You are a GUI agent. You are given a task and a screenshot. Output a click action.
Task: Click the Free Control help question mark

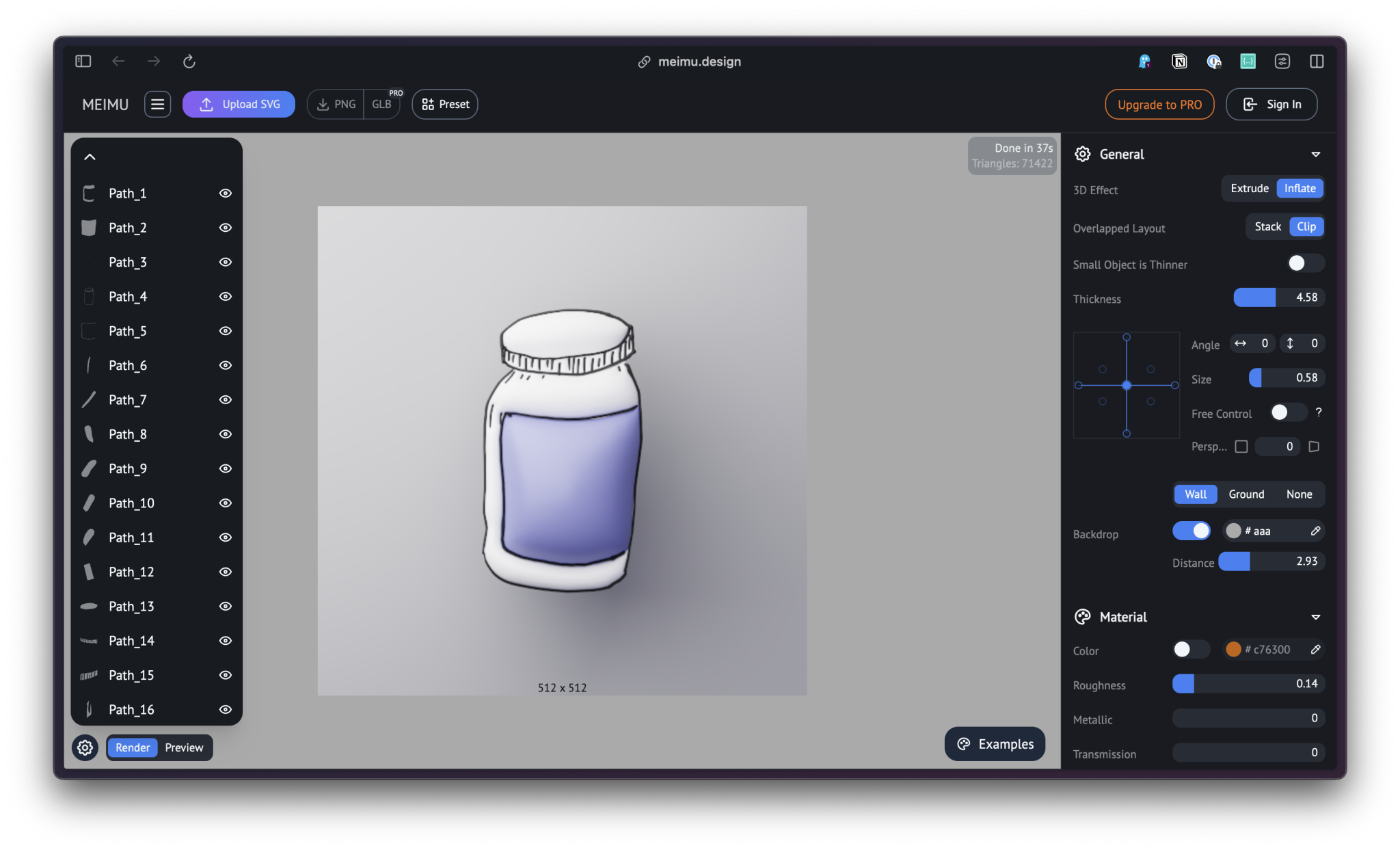pos(1319,412)
